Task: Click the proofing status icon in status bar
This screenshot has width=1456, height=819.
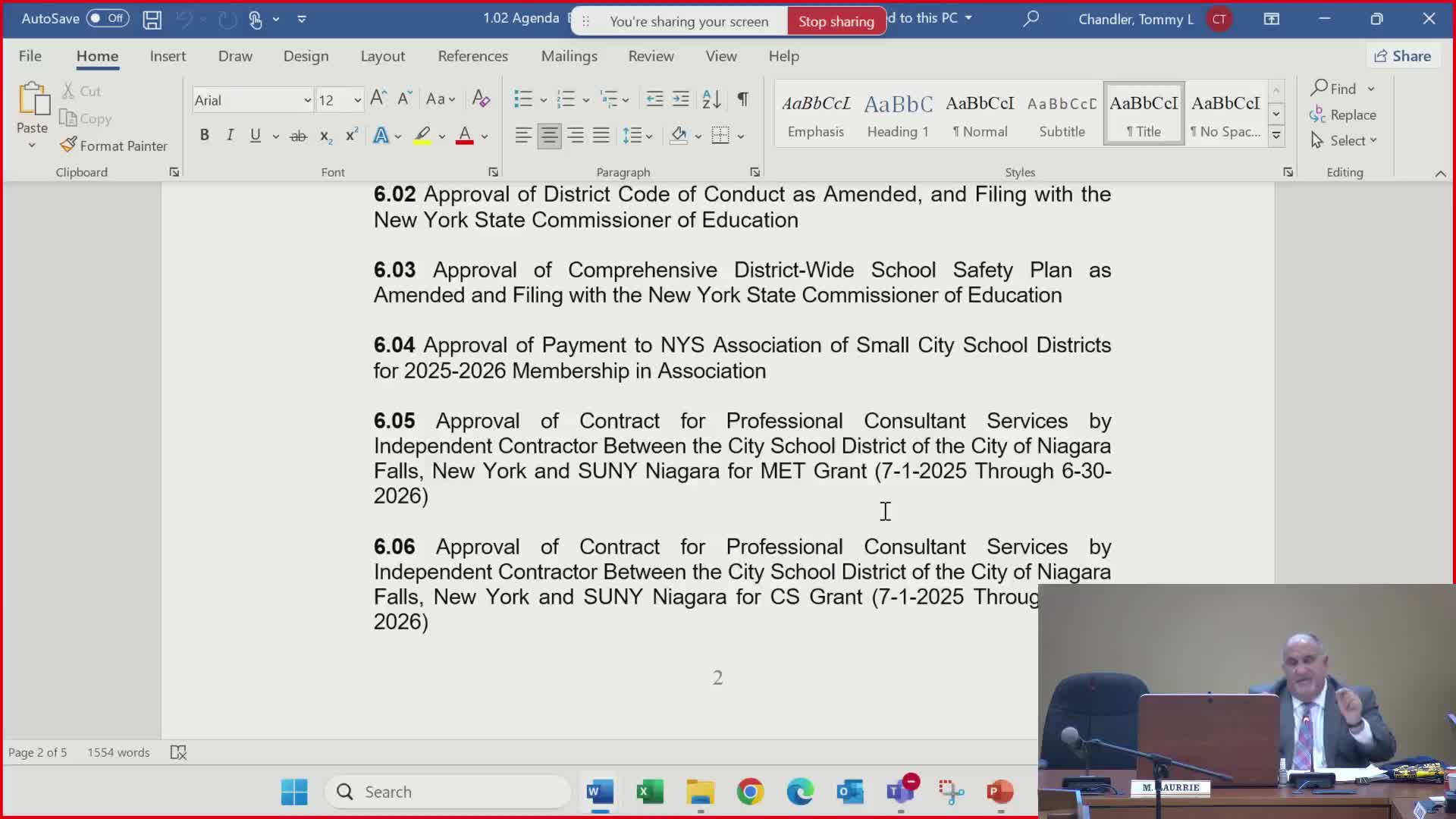Action: [x=178, y=752]
